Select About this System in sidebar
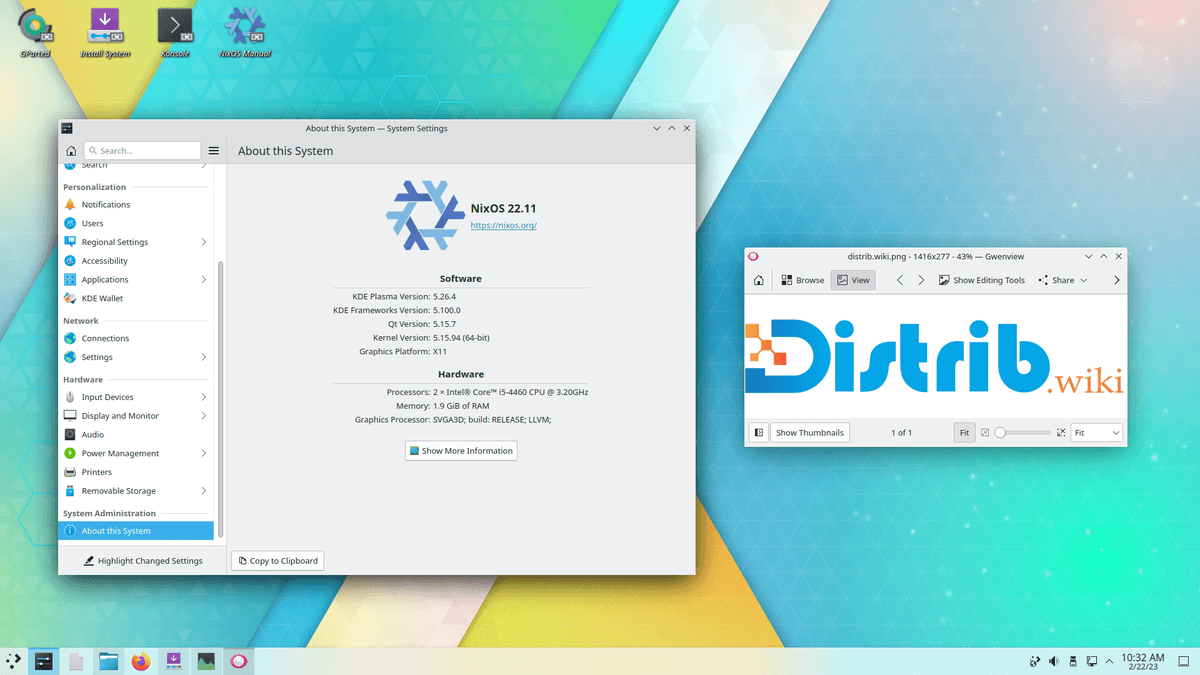This screenshot has height=675, width=1200. [136, 531]
